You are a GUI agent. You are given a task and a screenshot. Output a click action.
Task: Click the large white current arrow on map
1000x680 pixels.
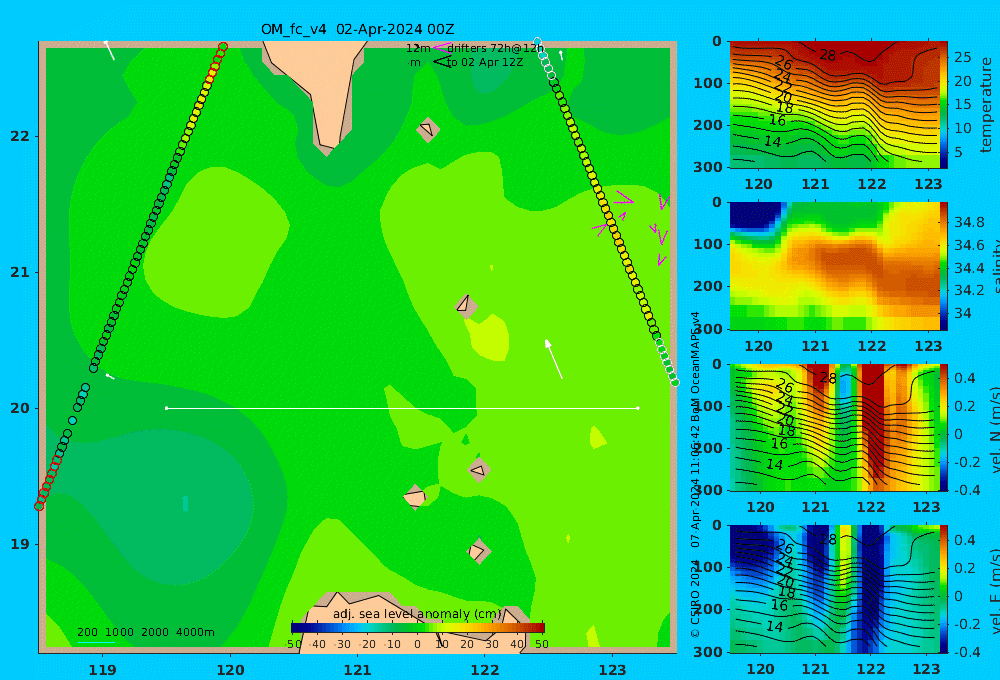coord(554,359)
